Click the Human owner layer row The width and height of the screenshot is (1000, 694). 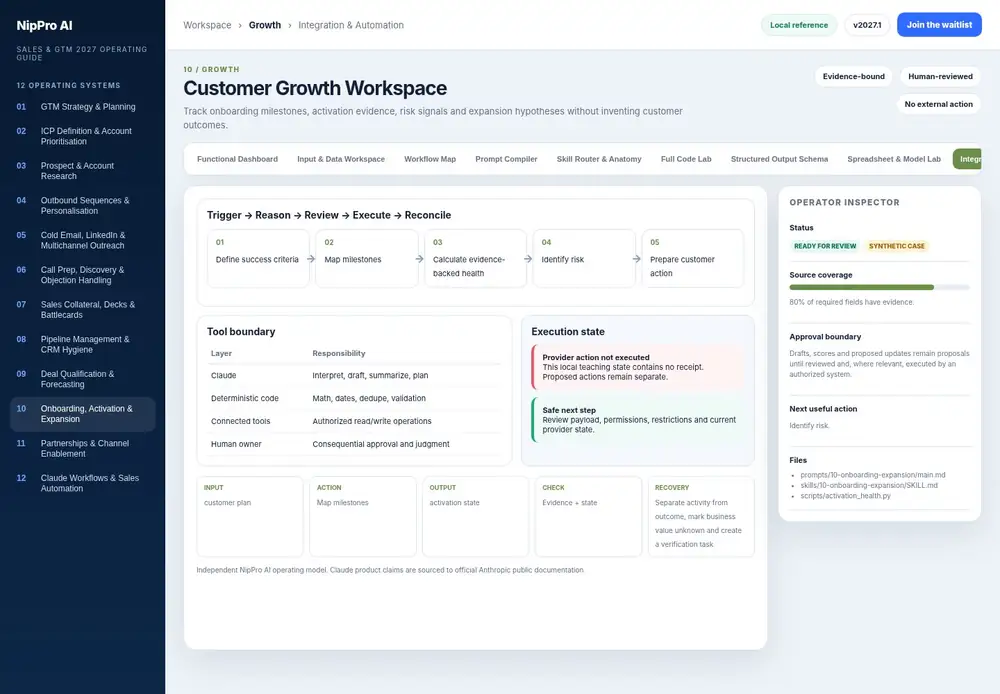point(354,444)
